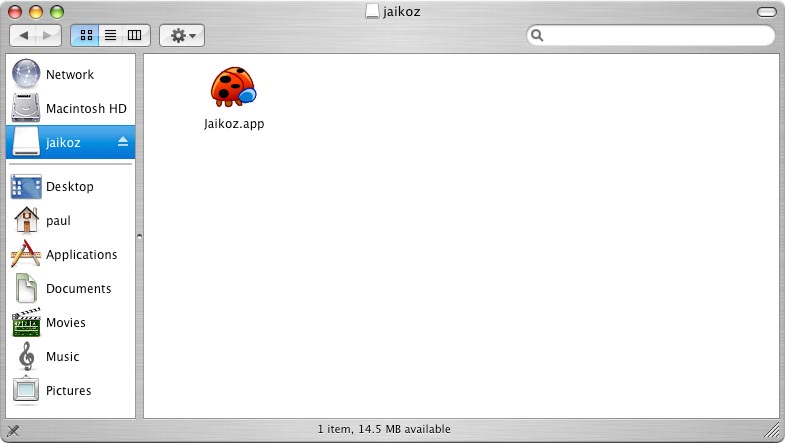Viewport: 785px width, 443px height.
Task: Click the Music label in sidebar
Action: (x=63, y=357)
